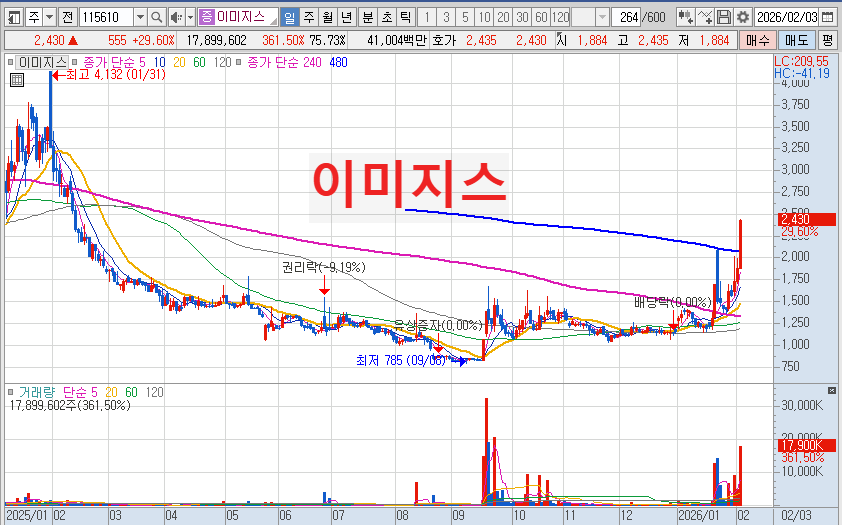Click the candle count field 264

click(x=626, y=18)
